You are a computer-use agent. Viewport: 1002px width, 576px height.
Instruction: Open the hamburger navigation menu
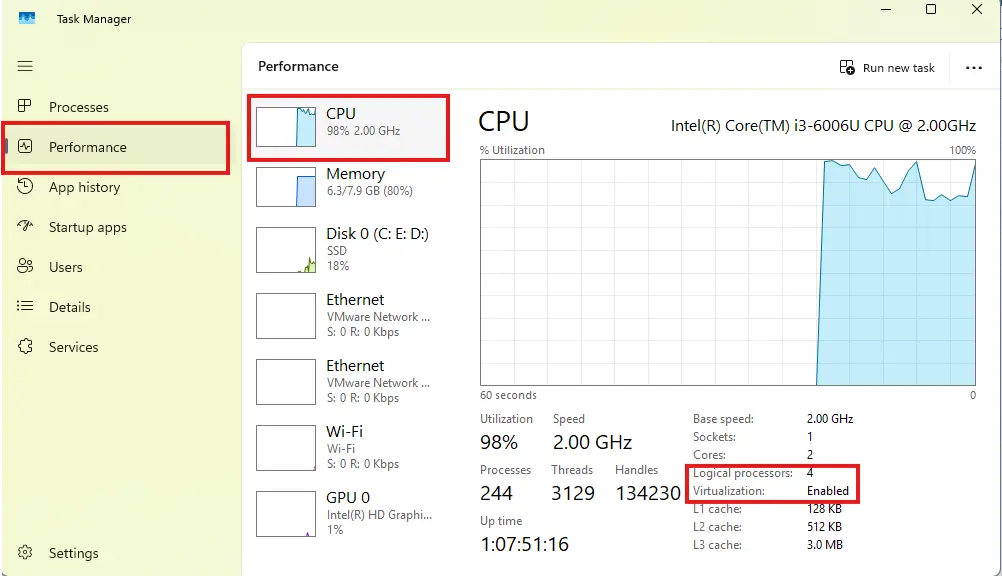pos(25,66)
